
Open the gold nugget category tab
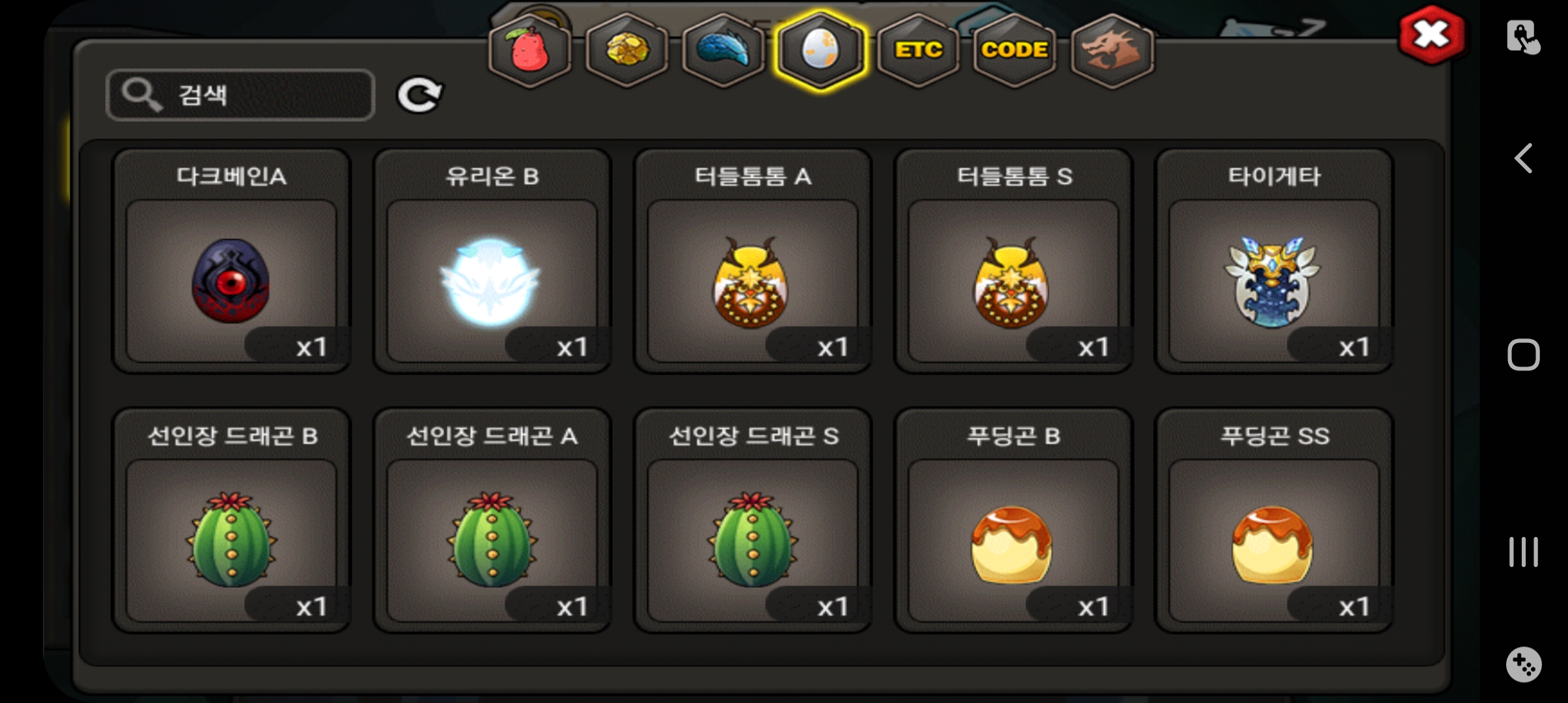(627, 50)
